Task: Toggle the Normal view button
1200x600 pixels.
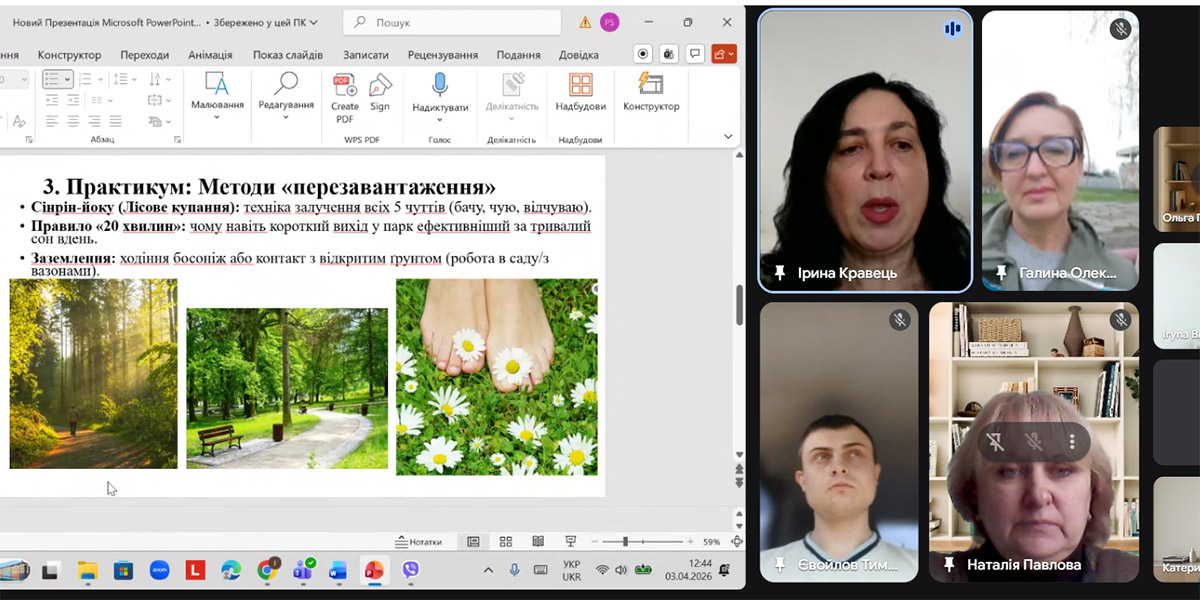Action: (x=473, y=542)
